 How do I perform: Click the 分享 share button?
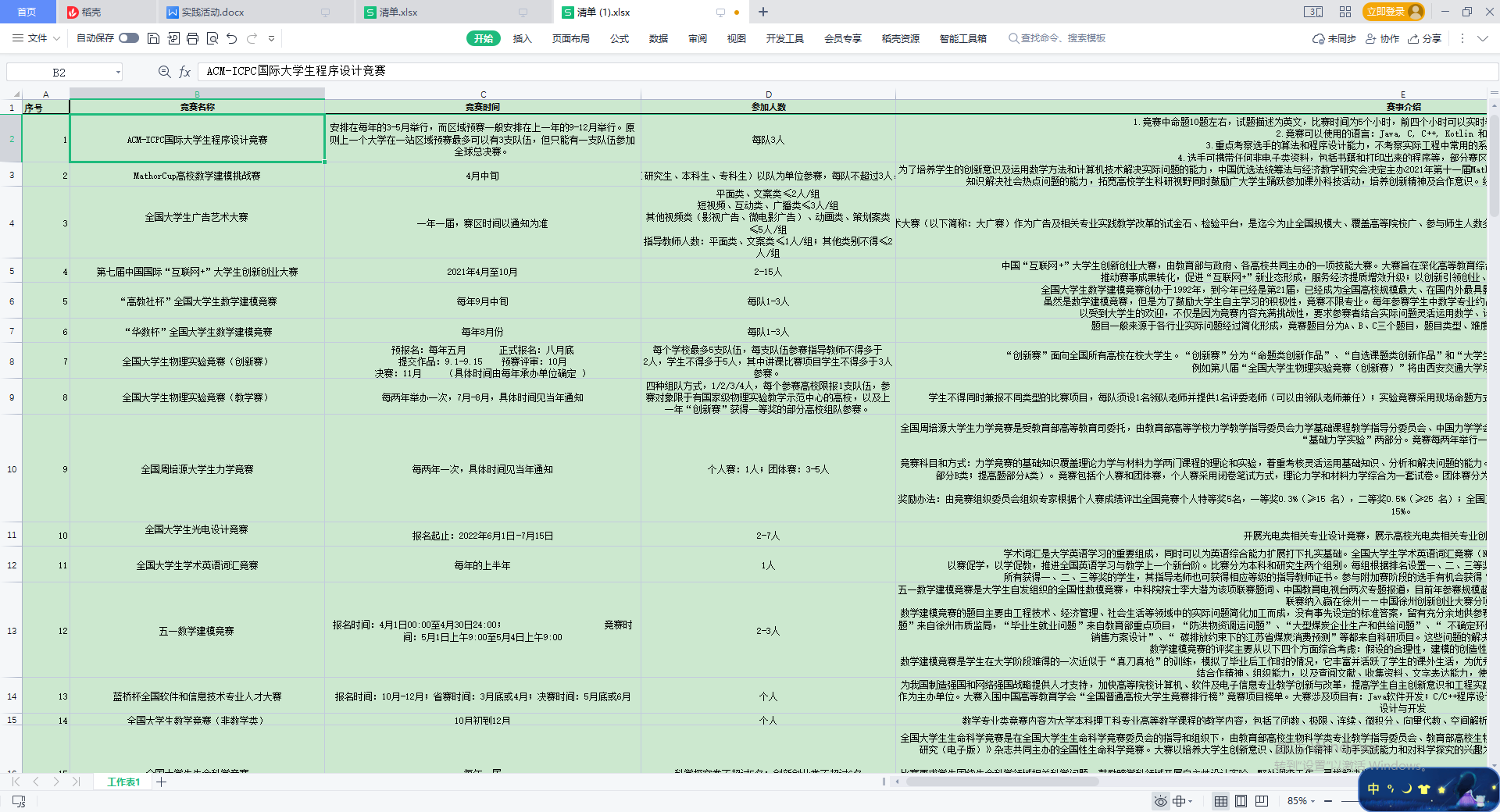tap(1425, 38)
